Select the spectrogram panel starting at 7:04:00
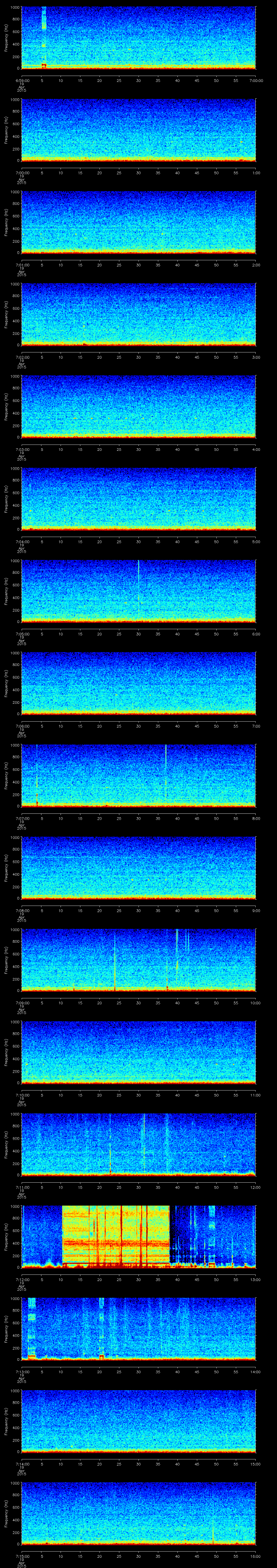 tap(138, 499)
